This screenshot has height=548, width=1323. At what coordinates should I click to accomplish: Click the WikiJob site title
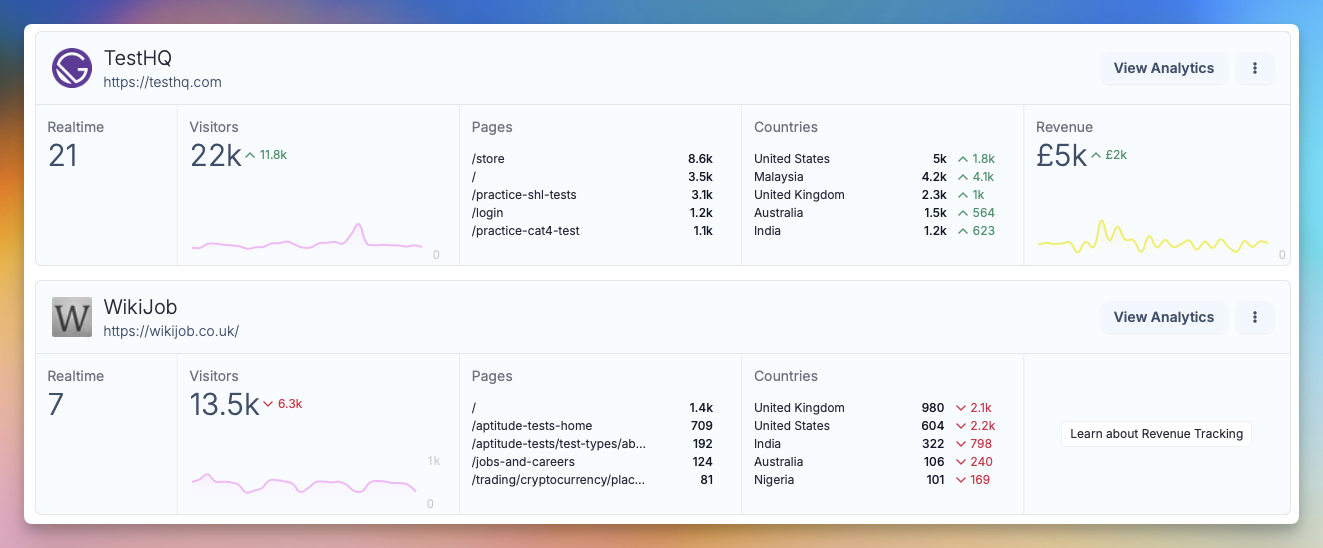141,307
